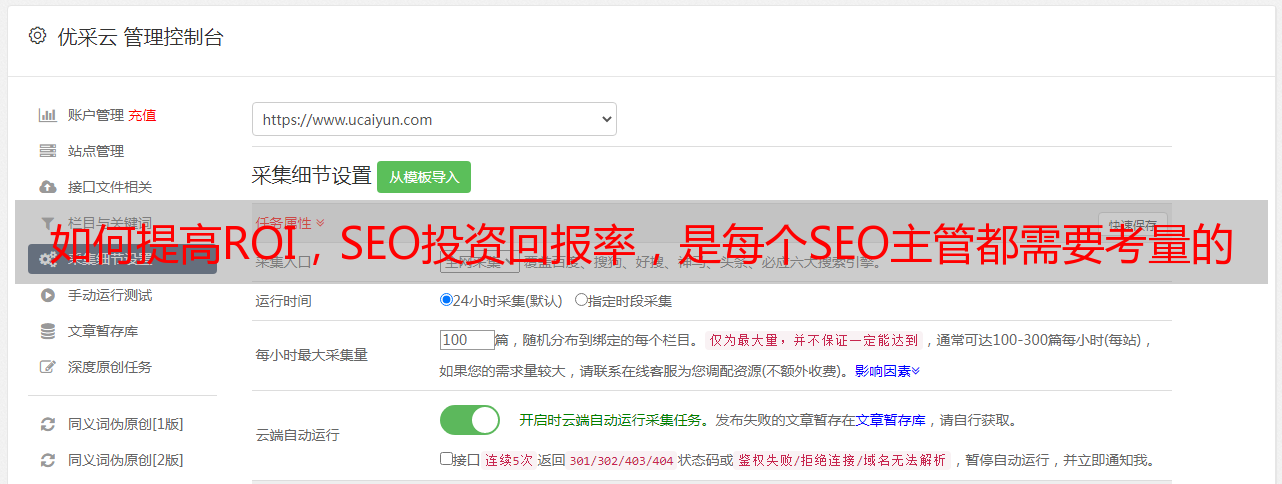
Task: Collapse the 任务属性 section chevron
Action: 320,223
